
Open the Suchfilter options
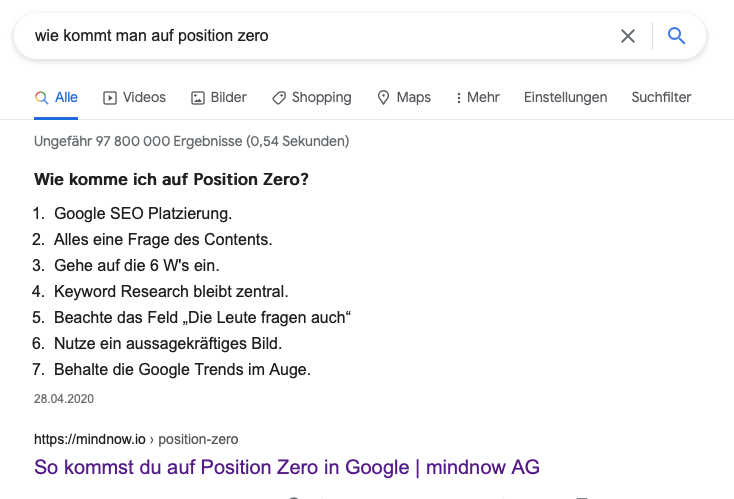point(661,97)
